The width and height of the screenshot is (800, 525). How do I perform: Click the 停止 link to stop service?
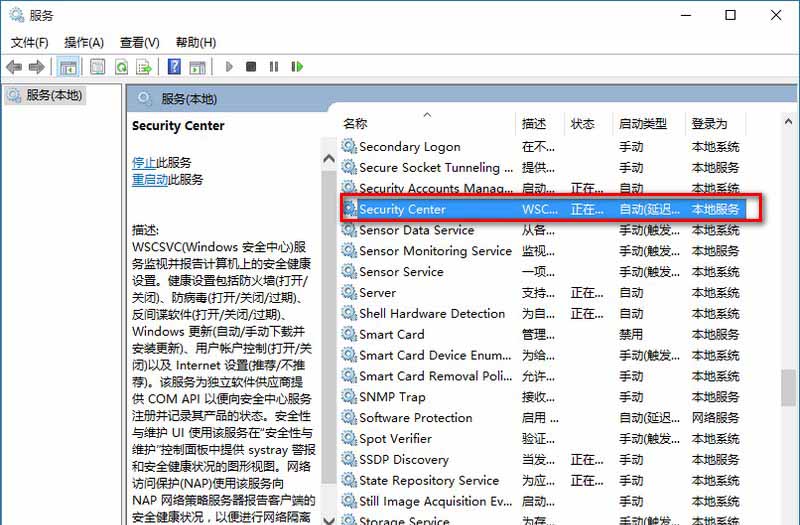tap(143, 162)
